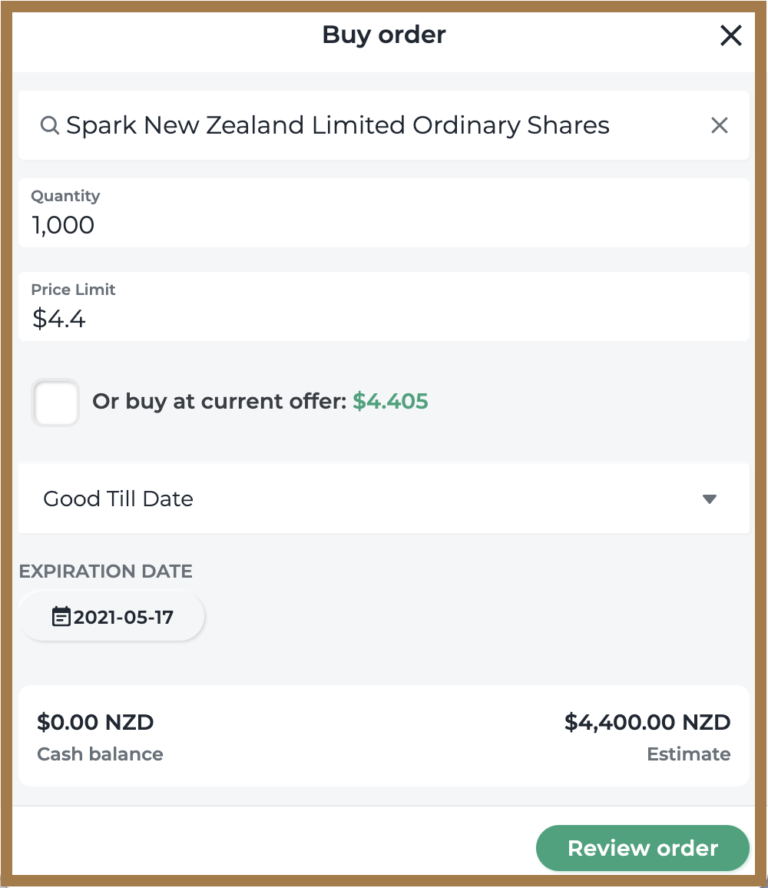Click the Buy order title text
The image size is (768, 888).
click(383, 35)
